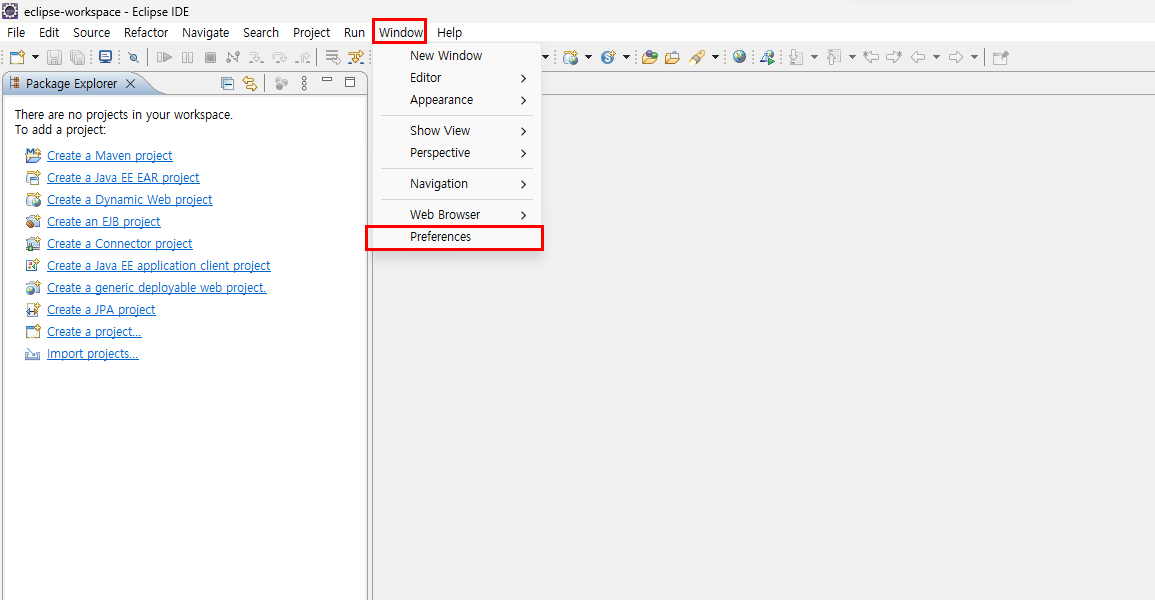Viewport: 1155px width, 600px height.
Task: Click the New wizard toolbar icon
Action: 17,57
